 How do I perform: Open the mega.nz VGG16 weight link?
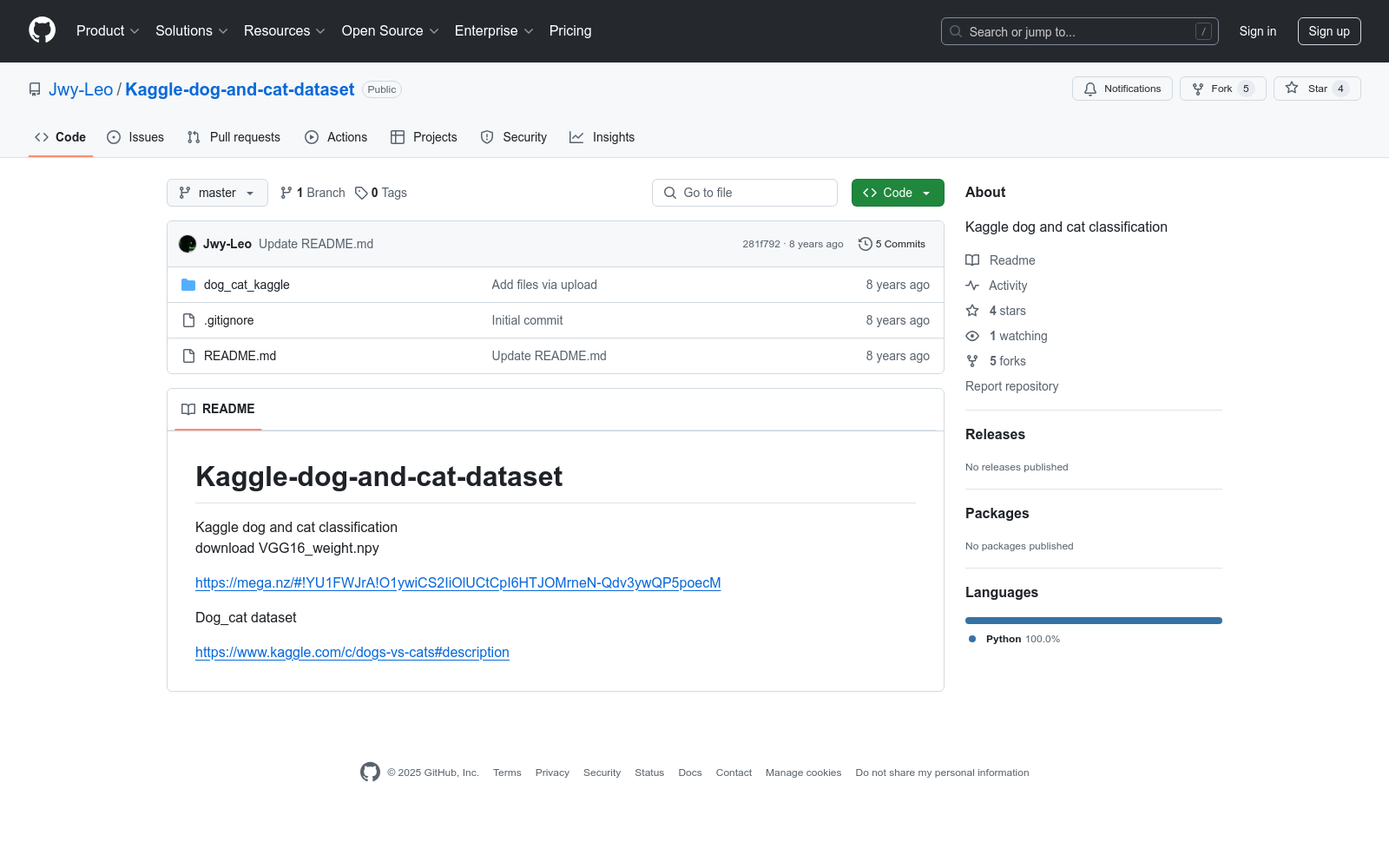pyautogui.click(x=458, y=583)
